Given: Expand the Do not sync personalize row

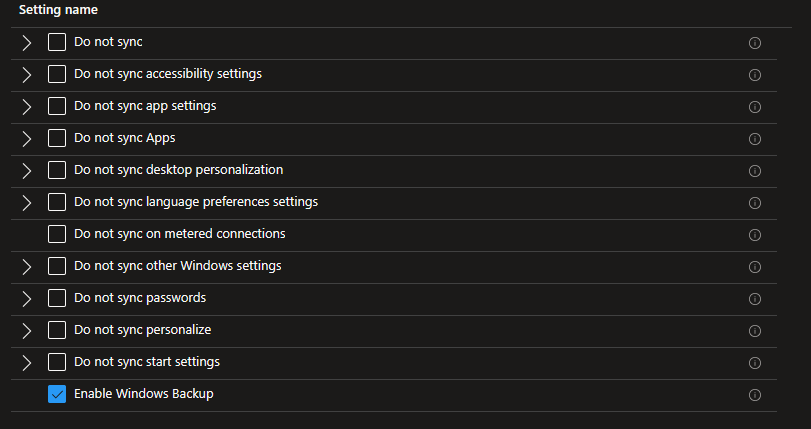Looking at the screenshot, I should [27, 330].
